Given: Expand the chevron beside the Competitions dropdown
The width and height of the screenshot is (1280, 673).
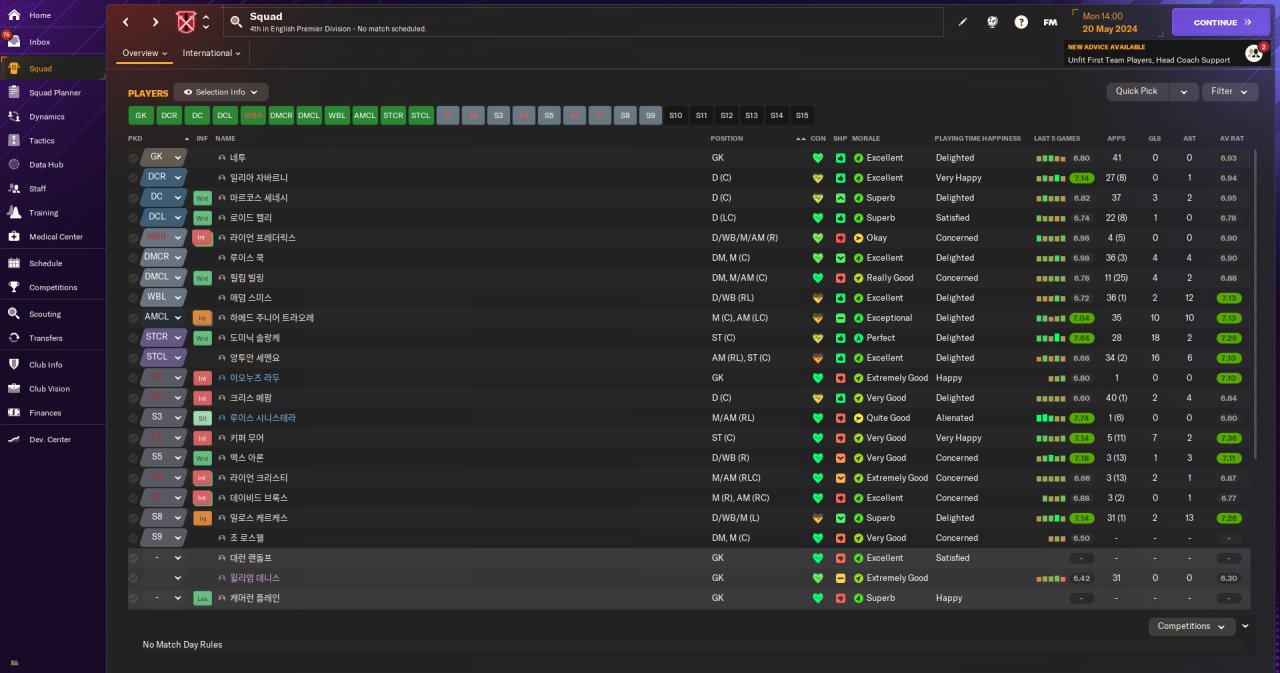Looking at the screenshot, I should click(x=1245, y=626).
